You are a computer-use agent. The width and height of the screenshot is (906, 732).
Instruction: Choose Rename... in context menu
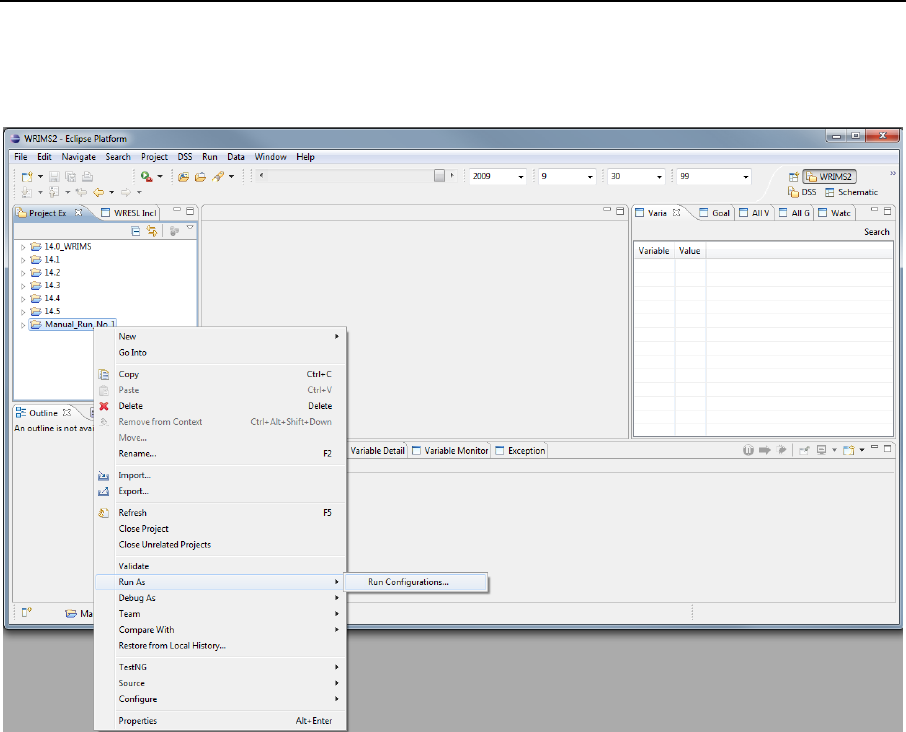[220, 454]
